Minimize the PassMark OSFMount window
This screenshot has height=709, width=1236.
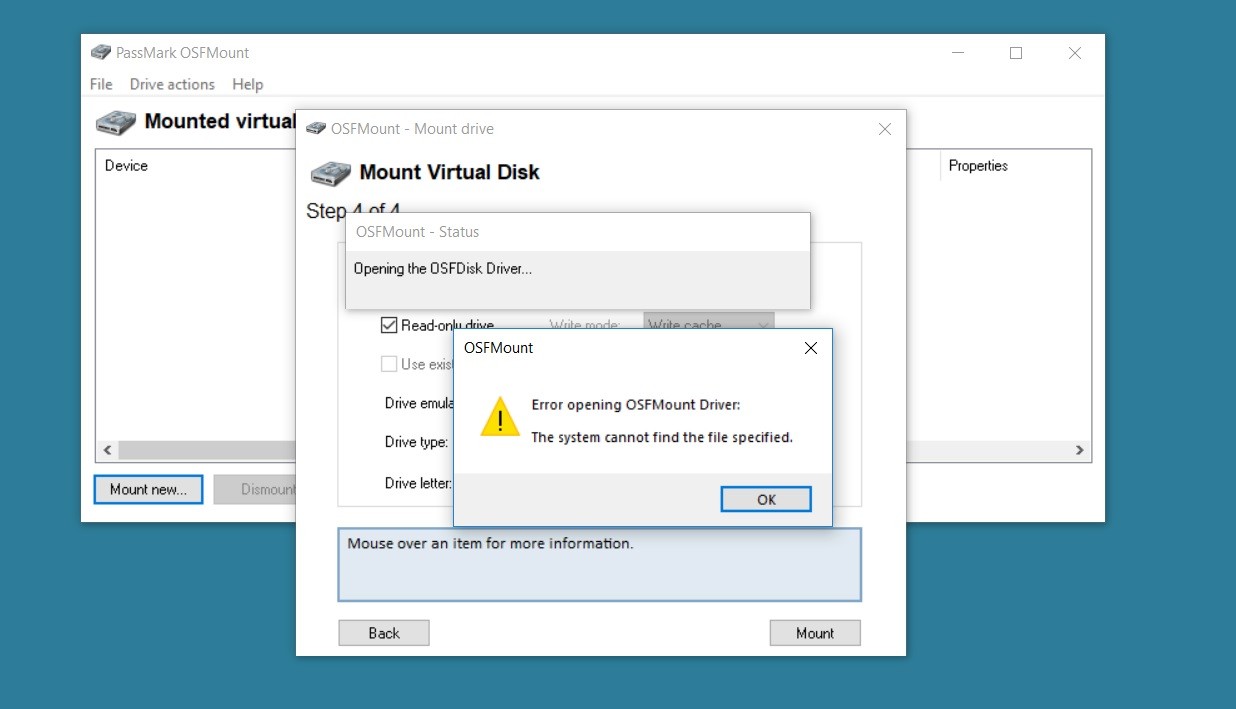pos(957,53)
